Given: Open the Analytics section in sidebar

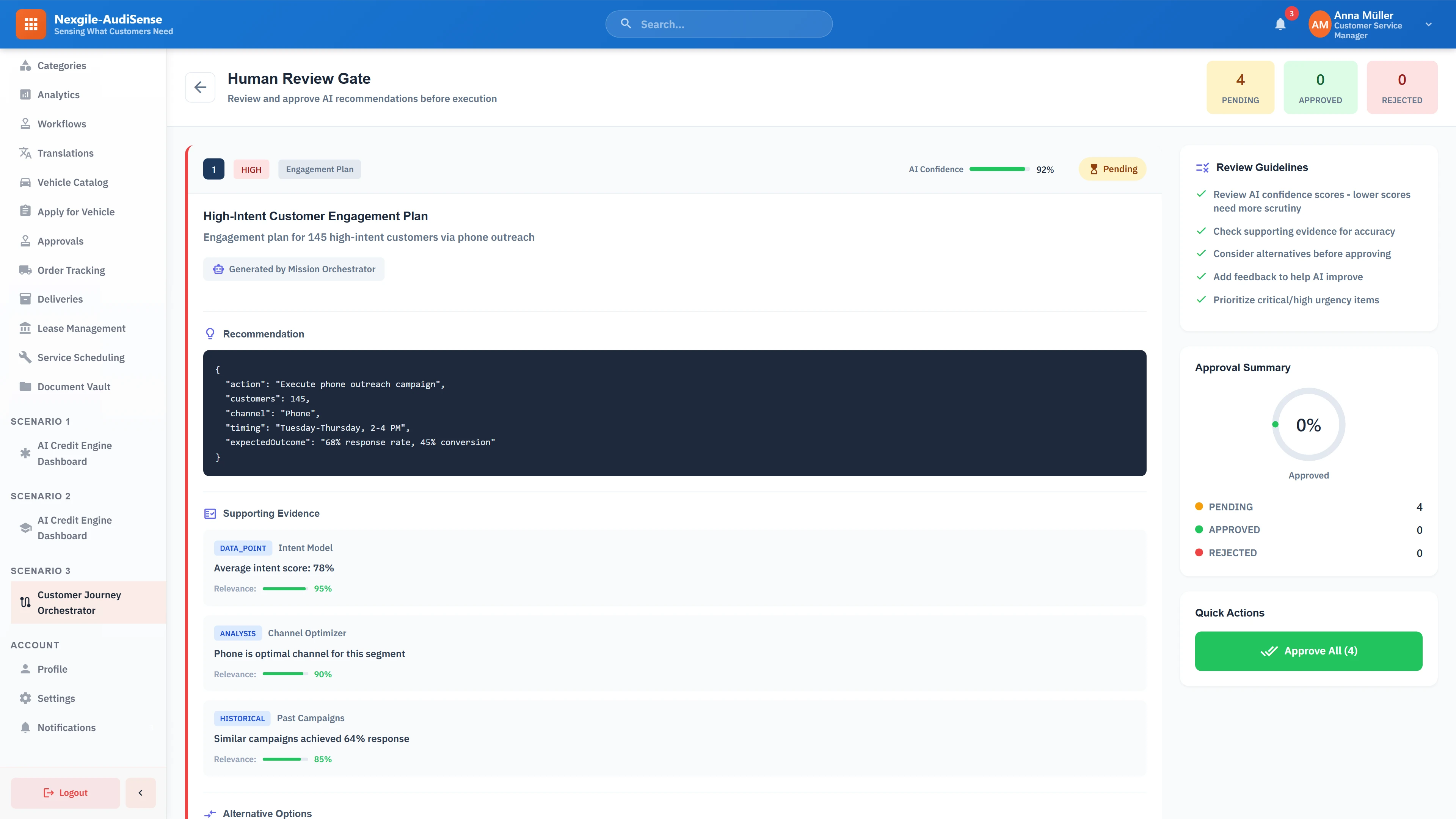Looking at the screenshot, I should click(x=58, y=94).
